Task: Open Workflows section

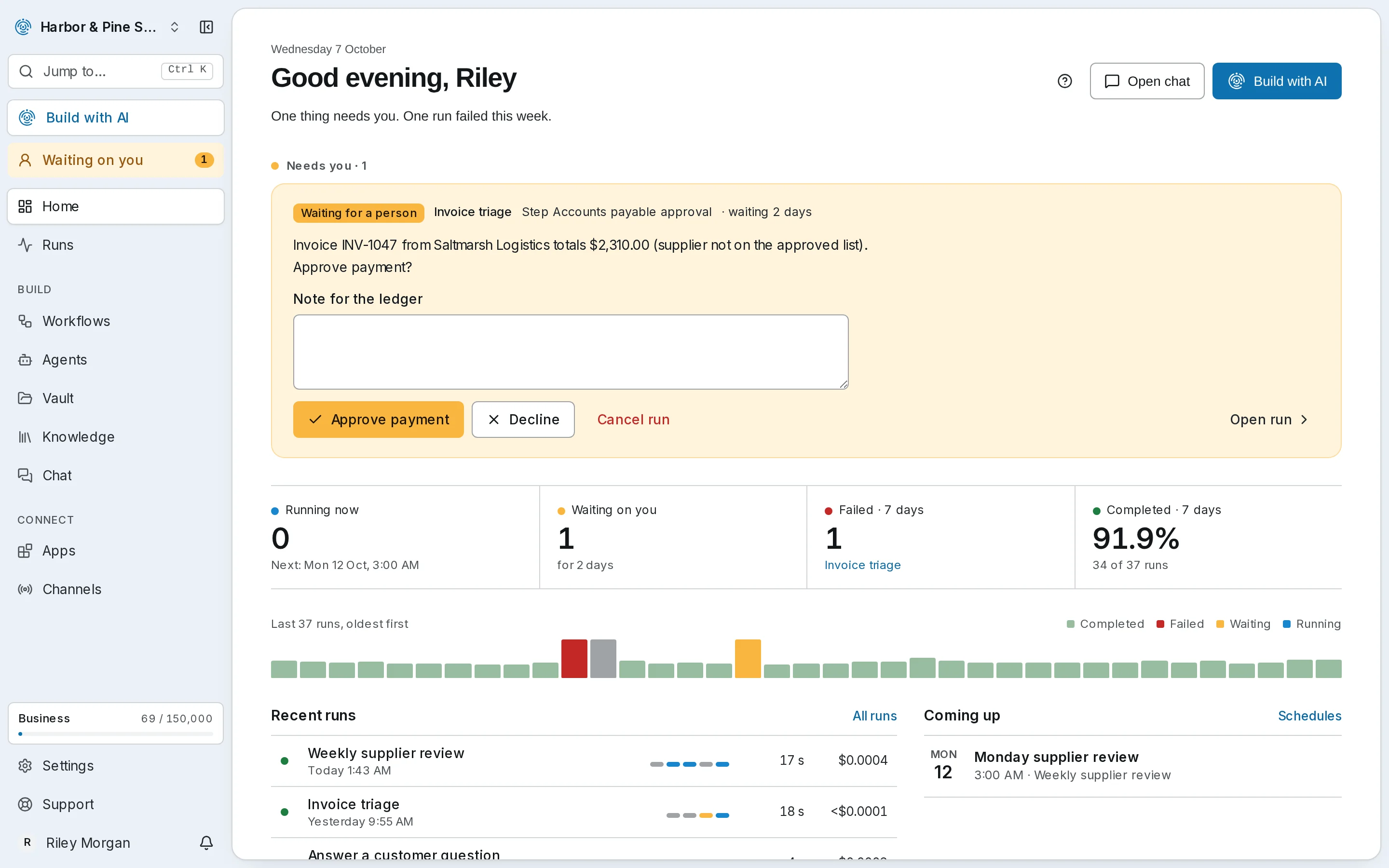Action: (115, 321)
